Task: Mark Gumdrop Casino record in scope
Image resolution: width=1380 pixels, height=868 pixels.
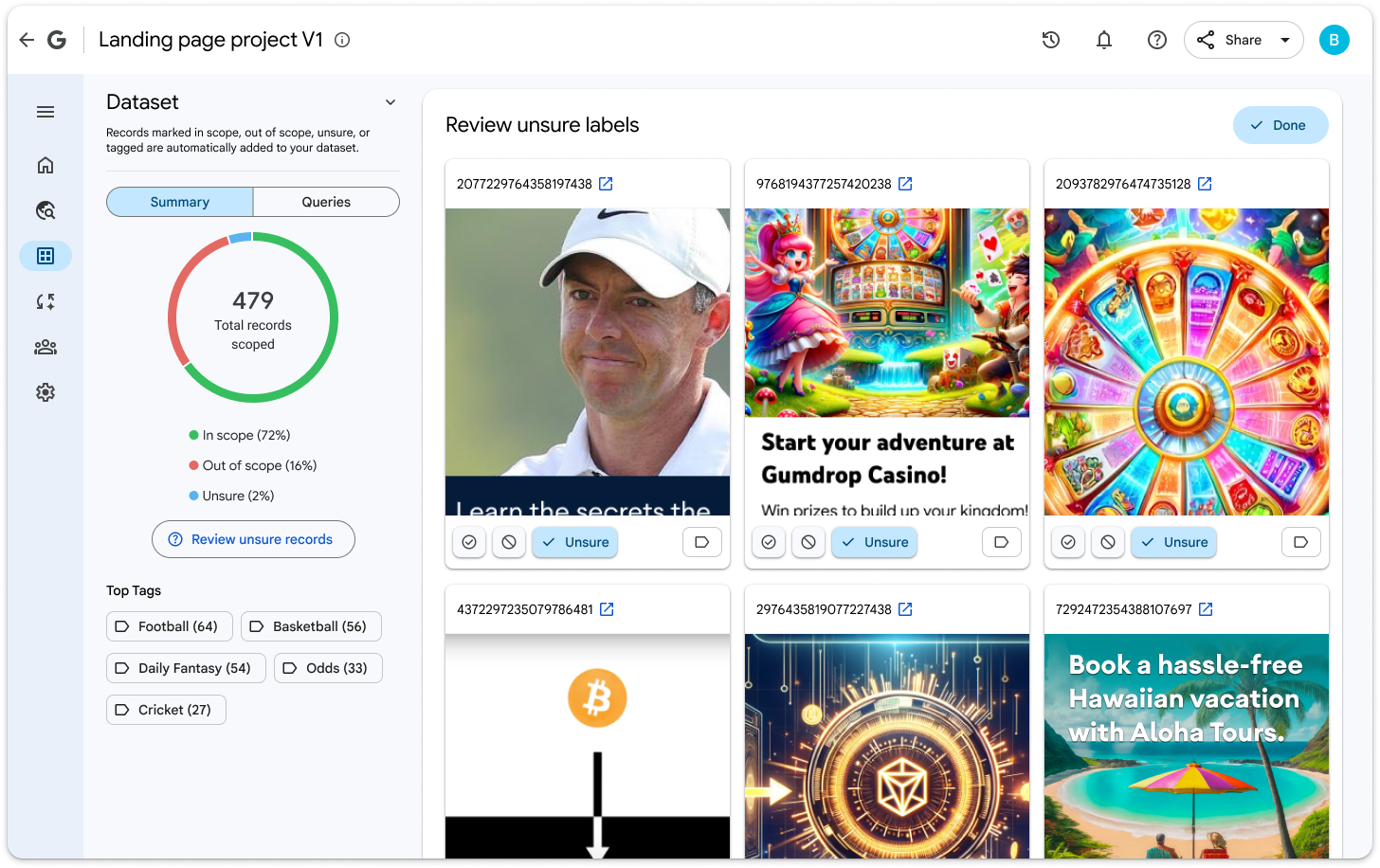Action: (x=769, y=542)
